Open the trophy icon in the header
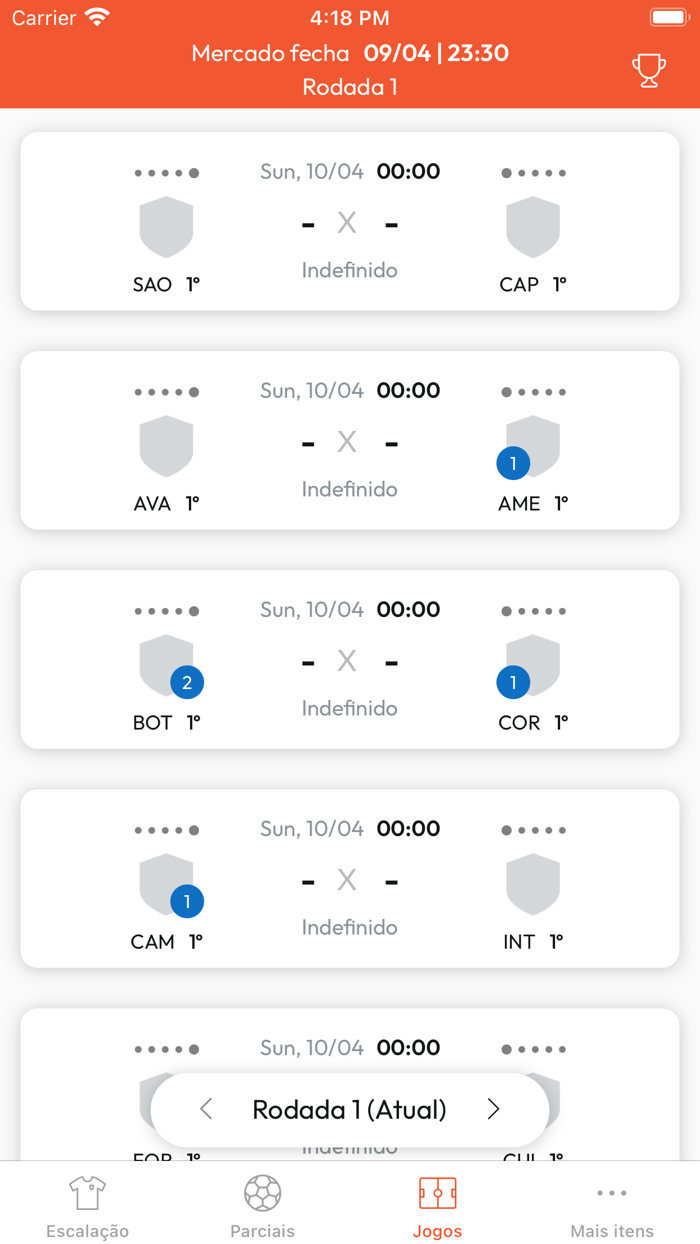The height and width of the screenshot is (1244, 700). pyautogui.click(x=649, y=70)
